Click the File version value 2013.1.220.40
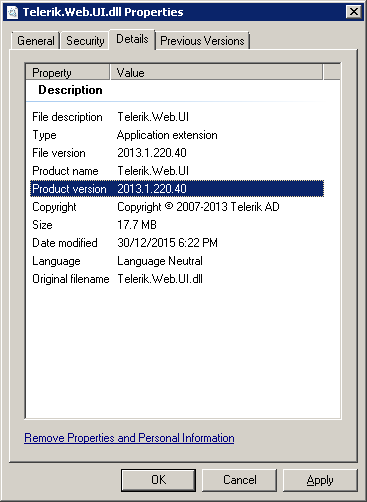The width and height of the screenshot is (367, 502). [x=152, y=153]
